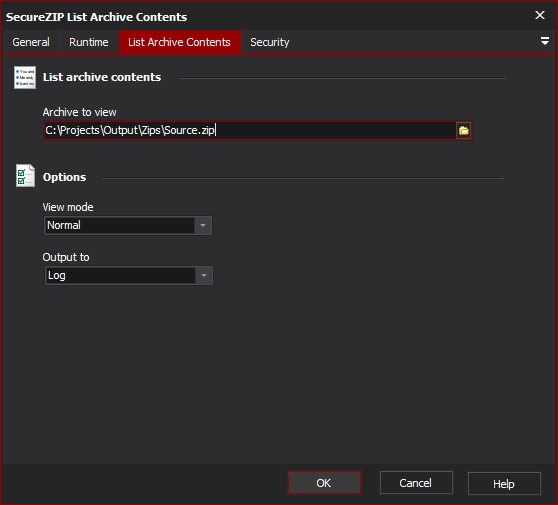Viewport: 558px width, 505px height.
Task: Click the Options checklist icon
Action: point(25,176)
